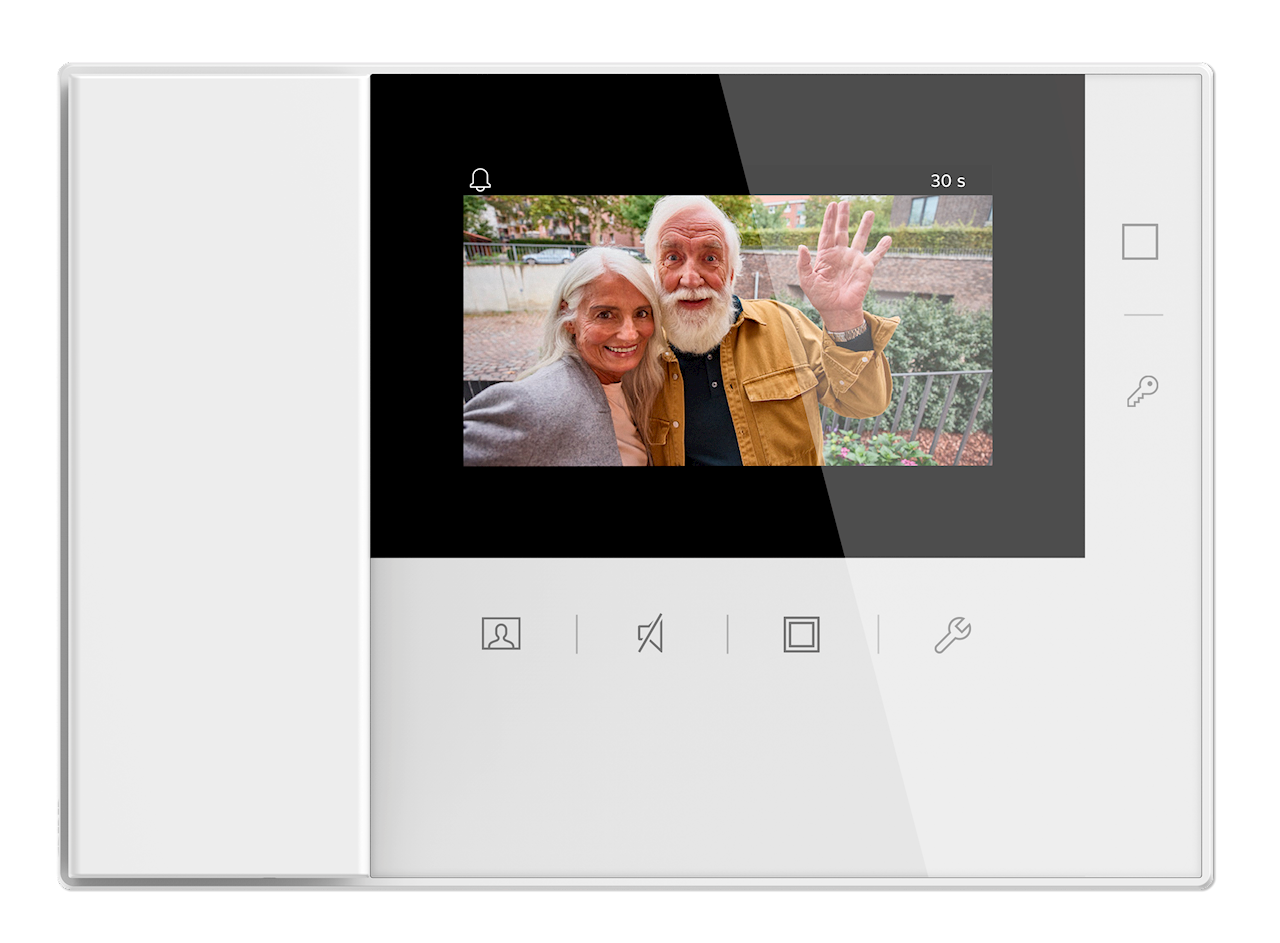The width and height of the screenshot is (1280, 943).
Task: Mute the ringtone using the crossed speaker icon
Action: [650, 634]
